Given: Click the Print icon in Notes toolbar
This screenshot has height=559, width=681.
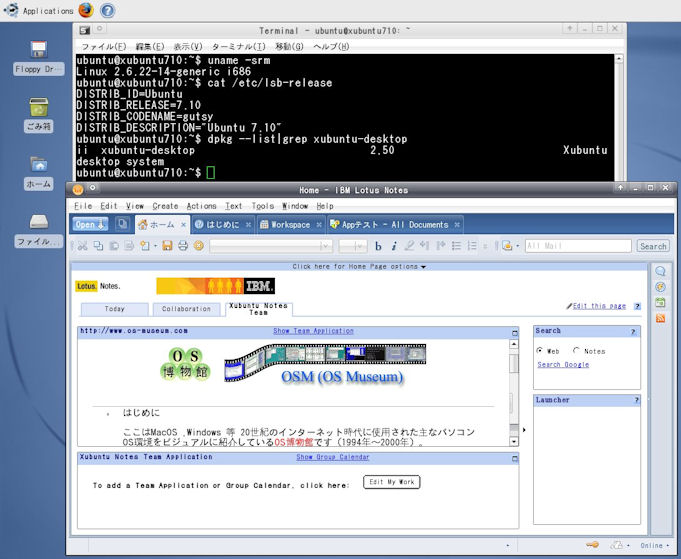Looking at the screenshot, I should point(183,246).
